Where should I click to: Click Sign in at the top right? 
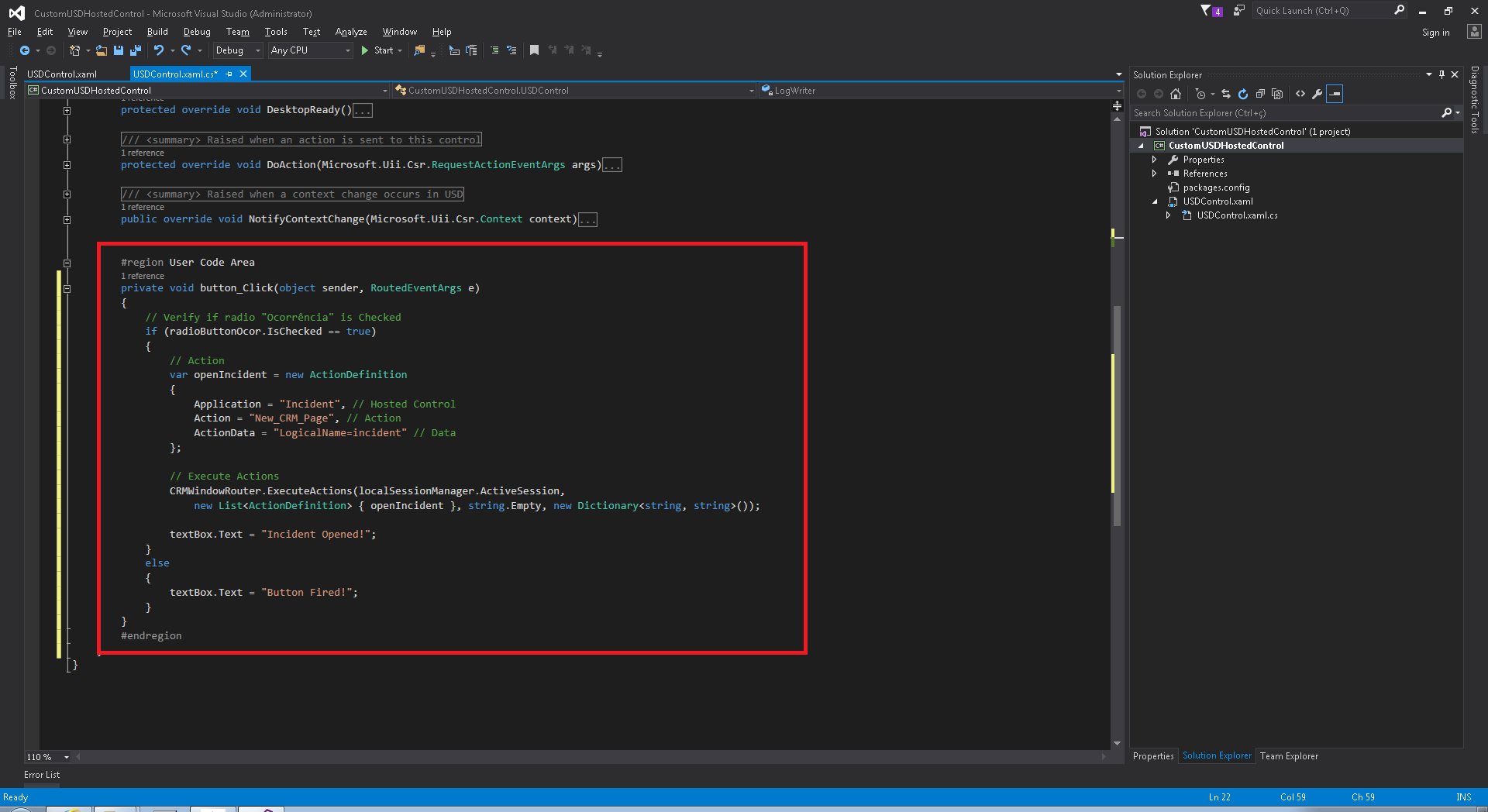pyautogui.click(x=1435, y=33)
